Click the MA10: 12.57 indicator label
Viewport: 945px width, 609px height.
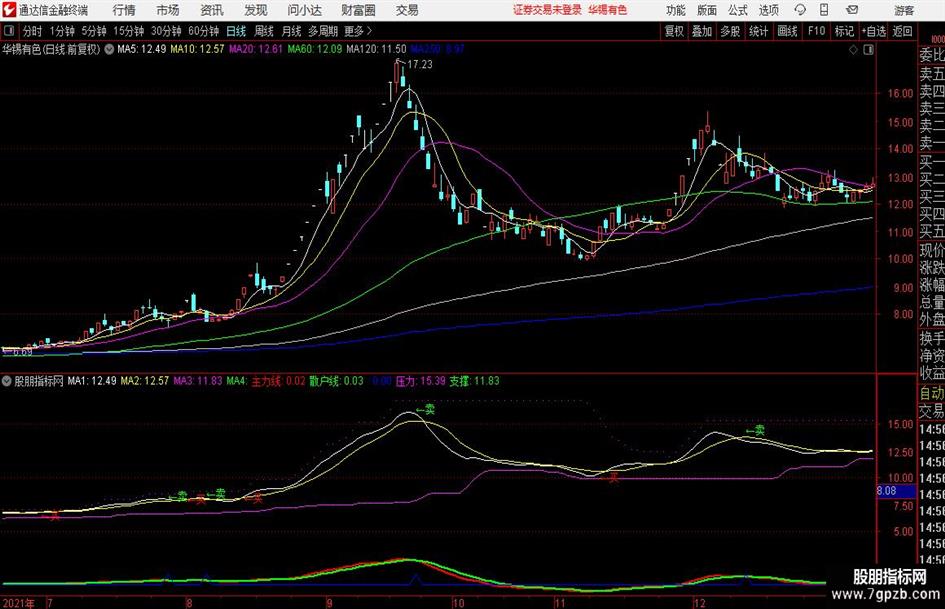coord(198,49)
